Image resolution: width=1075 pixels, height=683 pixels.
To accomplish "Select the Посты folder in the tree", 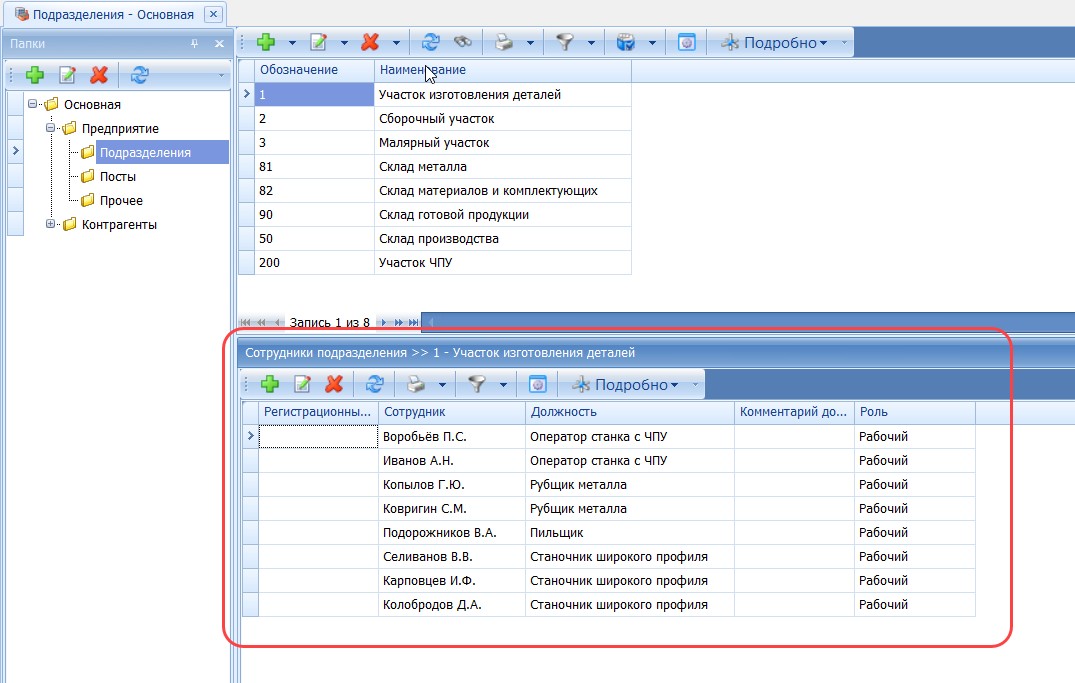I will click(117, 177).
